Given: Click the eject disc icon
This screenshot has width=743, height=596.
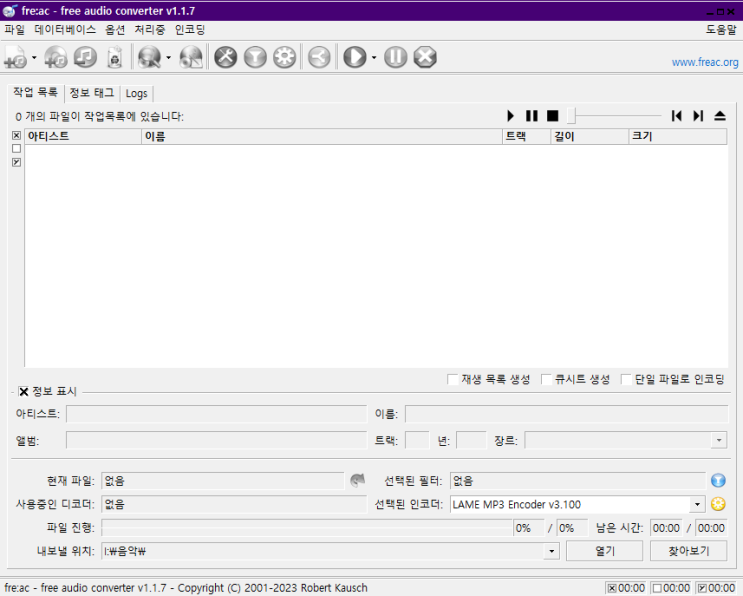Looking at the screenshot, I should pos(720,116).
